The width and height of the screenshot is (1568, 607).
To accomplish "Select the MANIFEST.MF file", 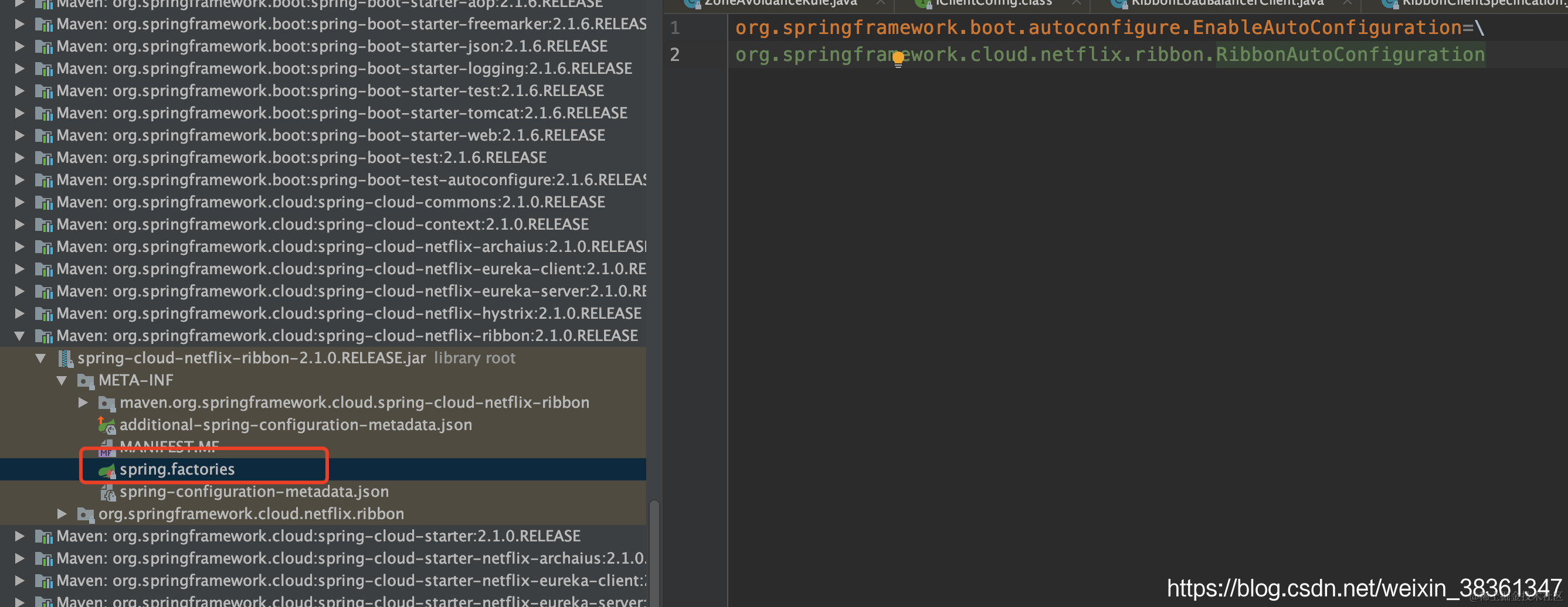I will [x=169, y=448].
